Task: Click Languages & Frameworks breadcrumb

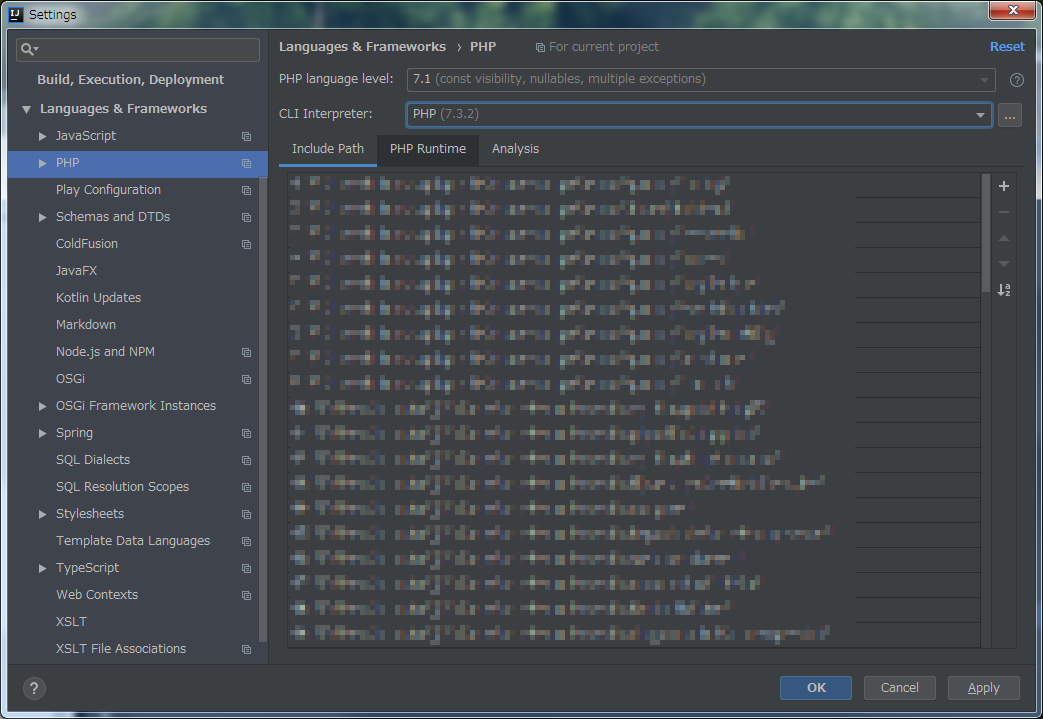Action: [x=363, y=47]
